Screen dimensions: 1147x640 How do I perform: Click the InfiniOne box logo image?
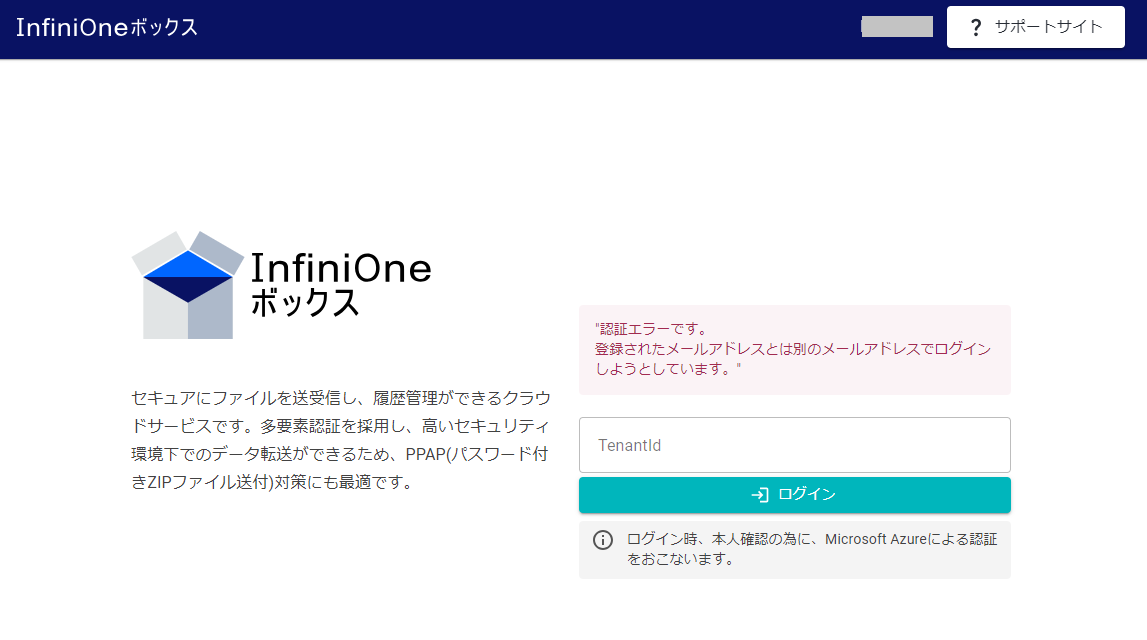[188, 285]
